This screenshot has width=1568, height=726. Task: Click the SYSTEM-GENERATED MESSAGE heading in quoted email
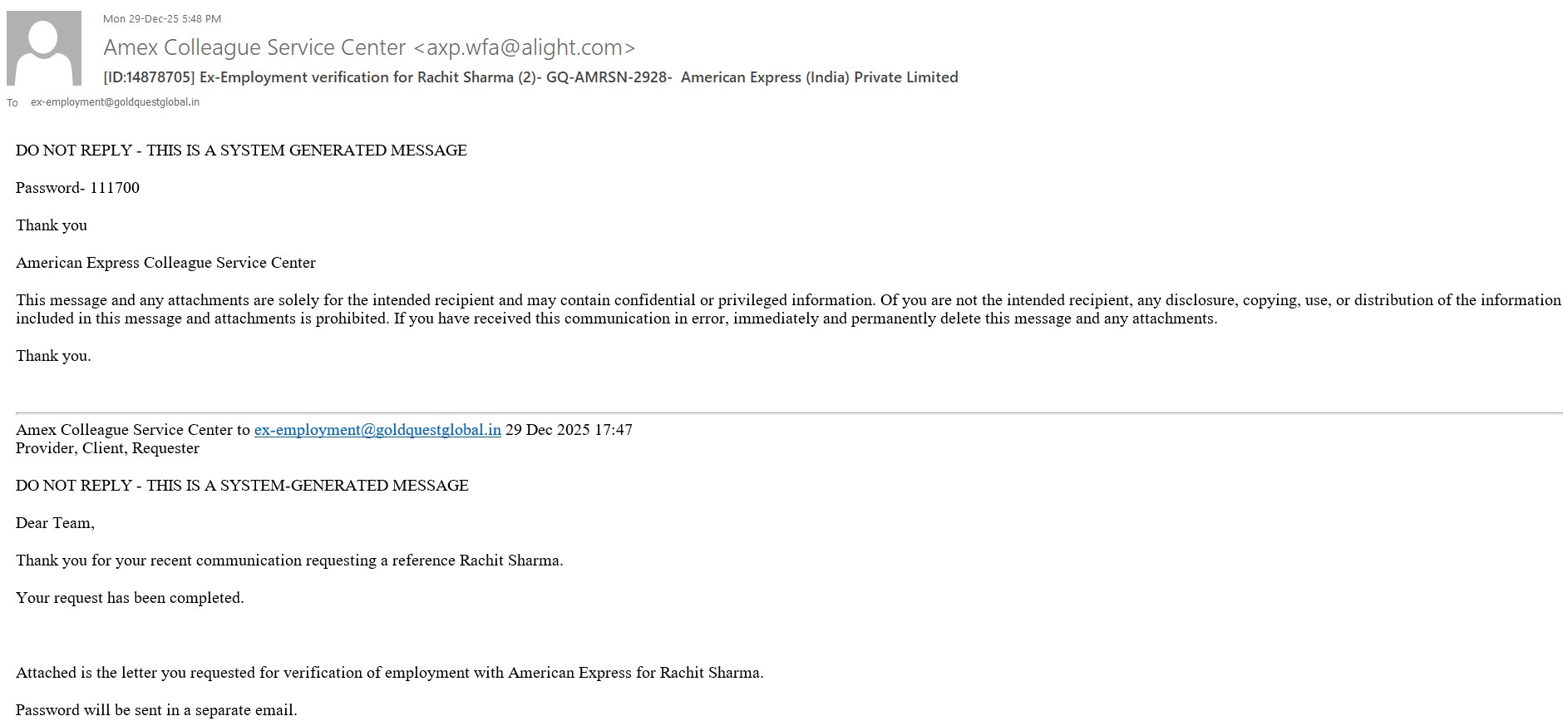coord(242,486)
